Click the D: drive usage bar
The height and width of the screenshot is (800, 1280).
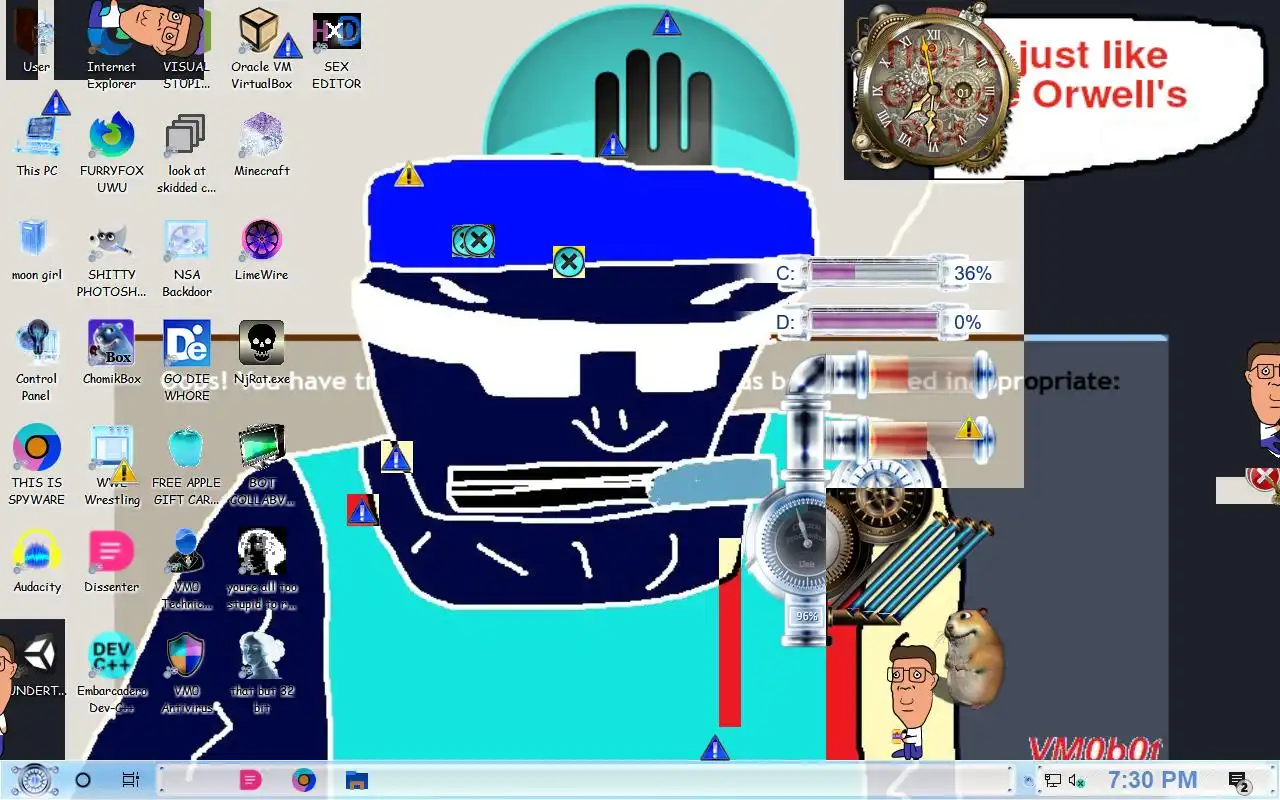[x=876, y=321]
